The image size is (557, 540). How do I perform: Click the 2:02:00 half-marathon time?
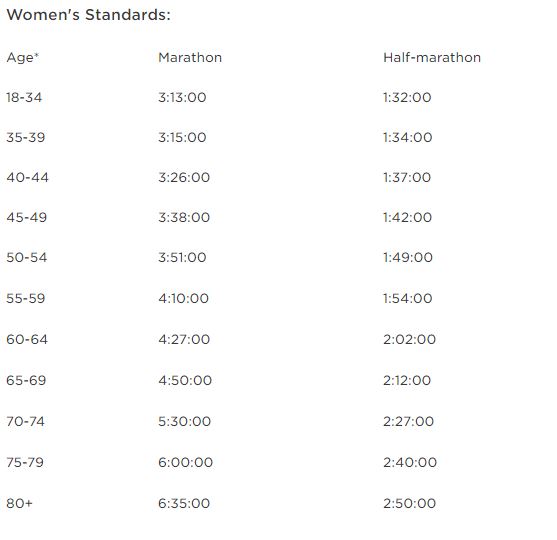[410, 339]
